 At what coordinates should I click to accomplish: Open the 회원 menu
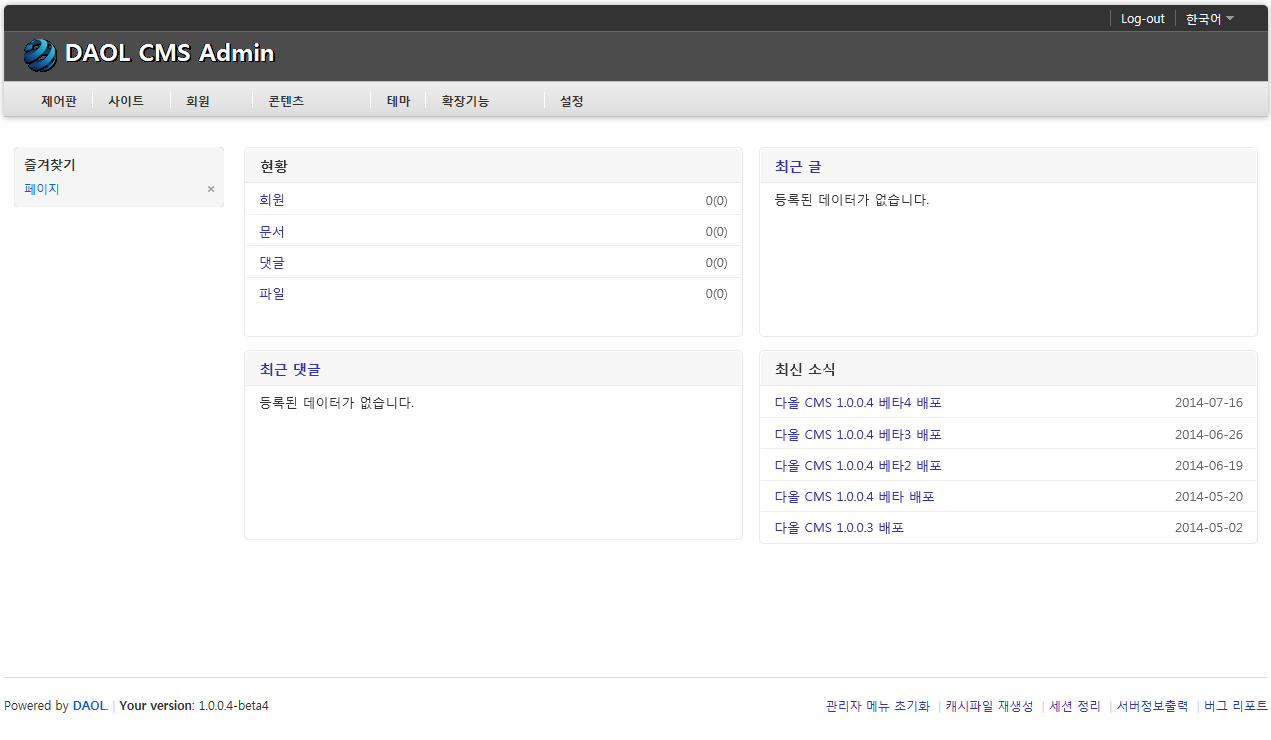(196, 100)
